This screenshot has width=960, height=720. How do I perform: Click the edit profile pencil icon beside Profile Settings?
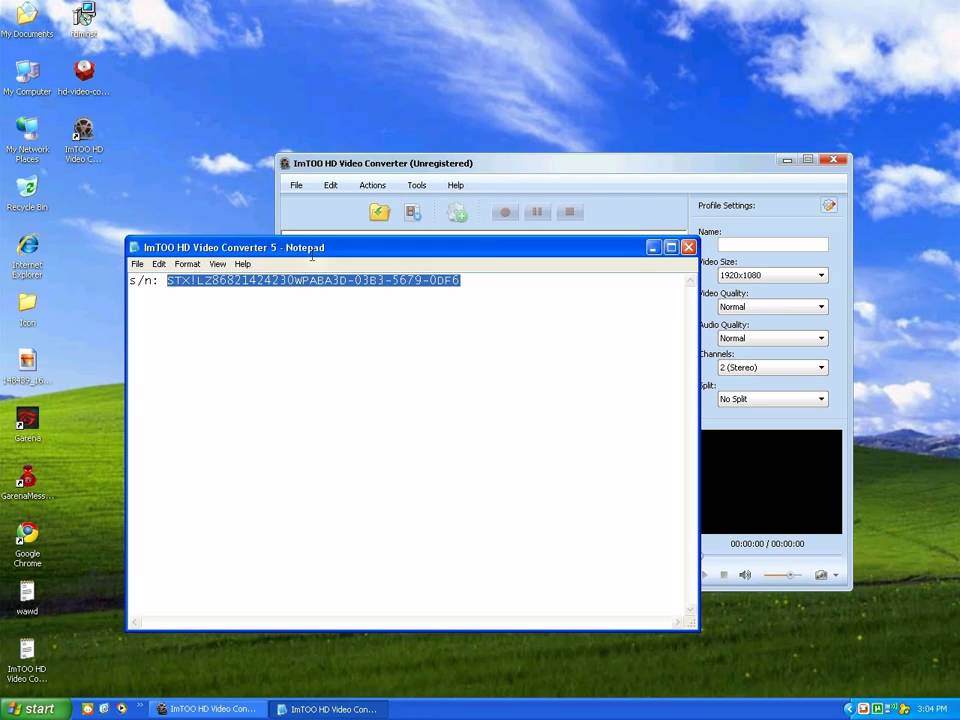click(829, 206)
